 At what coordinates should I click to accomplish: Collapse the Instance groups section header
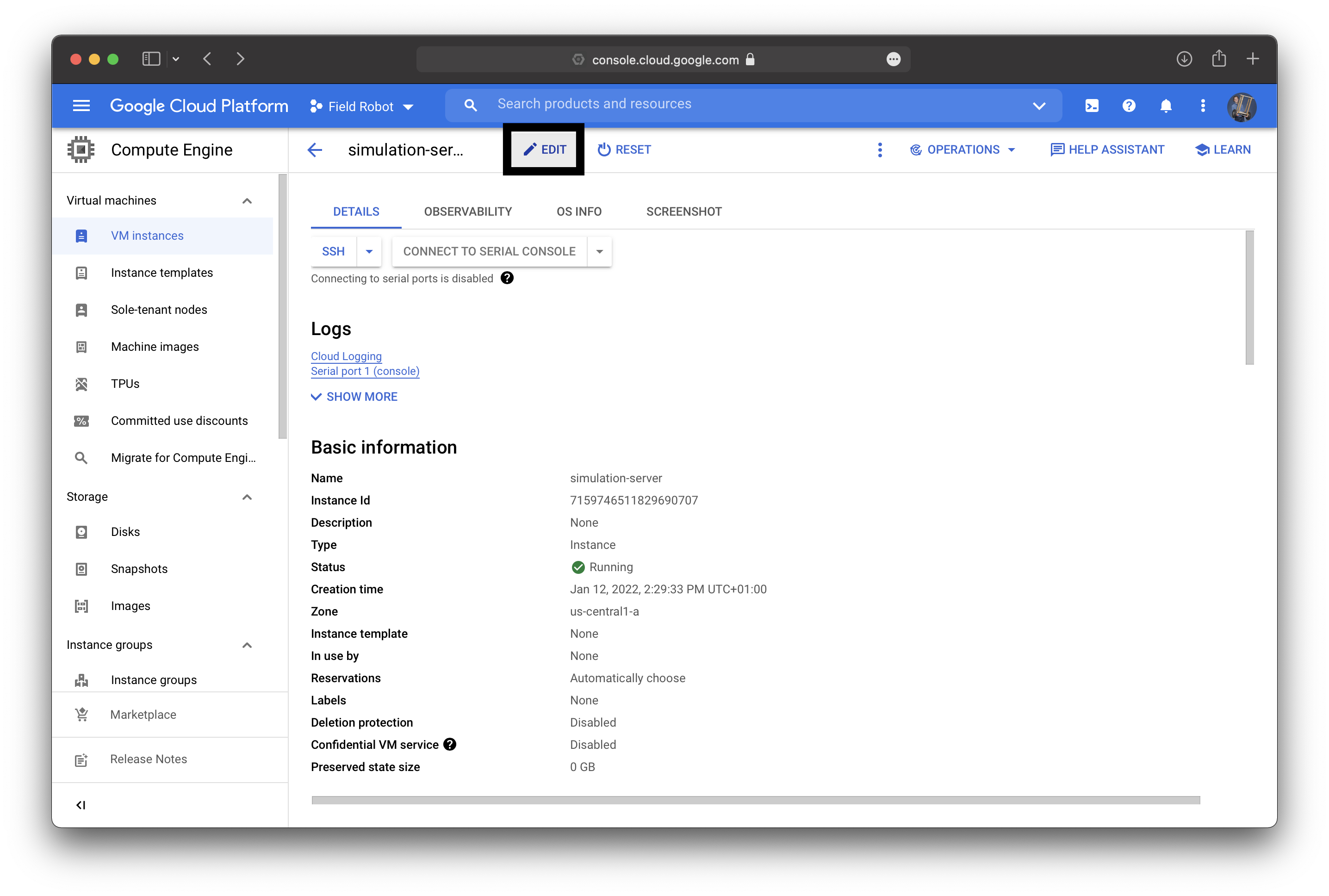(x=247, y=645)
